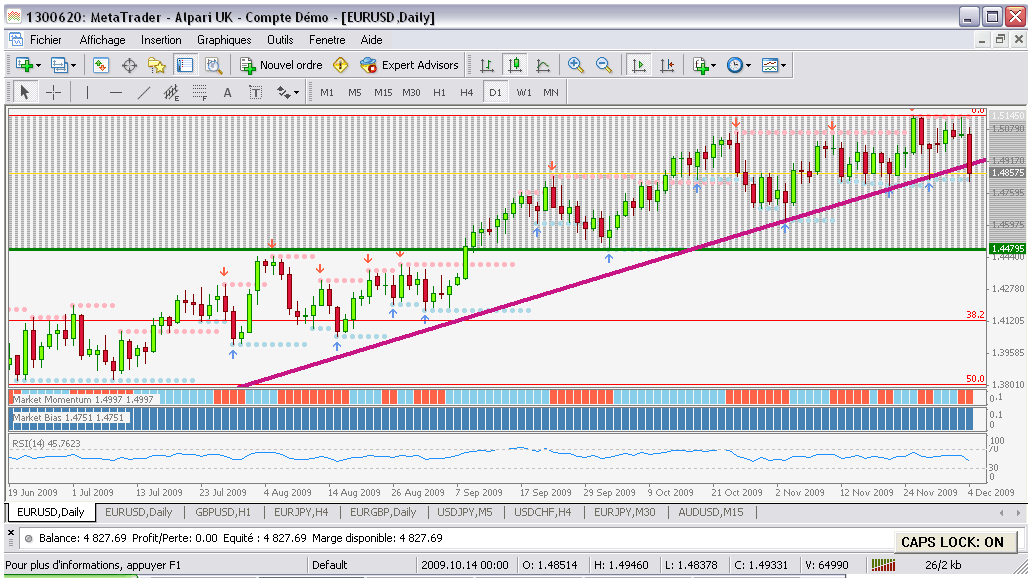Click the Nouvel ordre button
The image size is (1032, 578).
(x=282, y=65)
